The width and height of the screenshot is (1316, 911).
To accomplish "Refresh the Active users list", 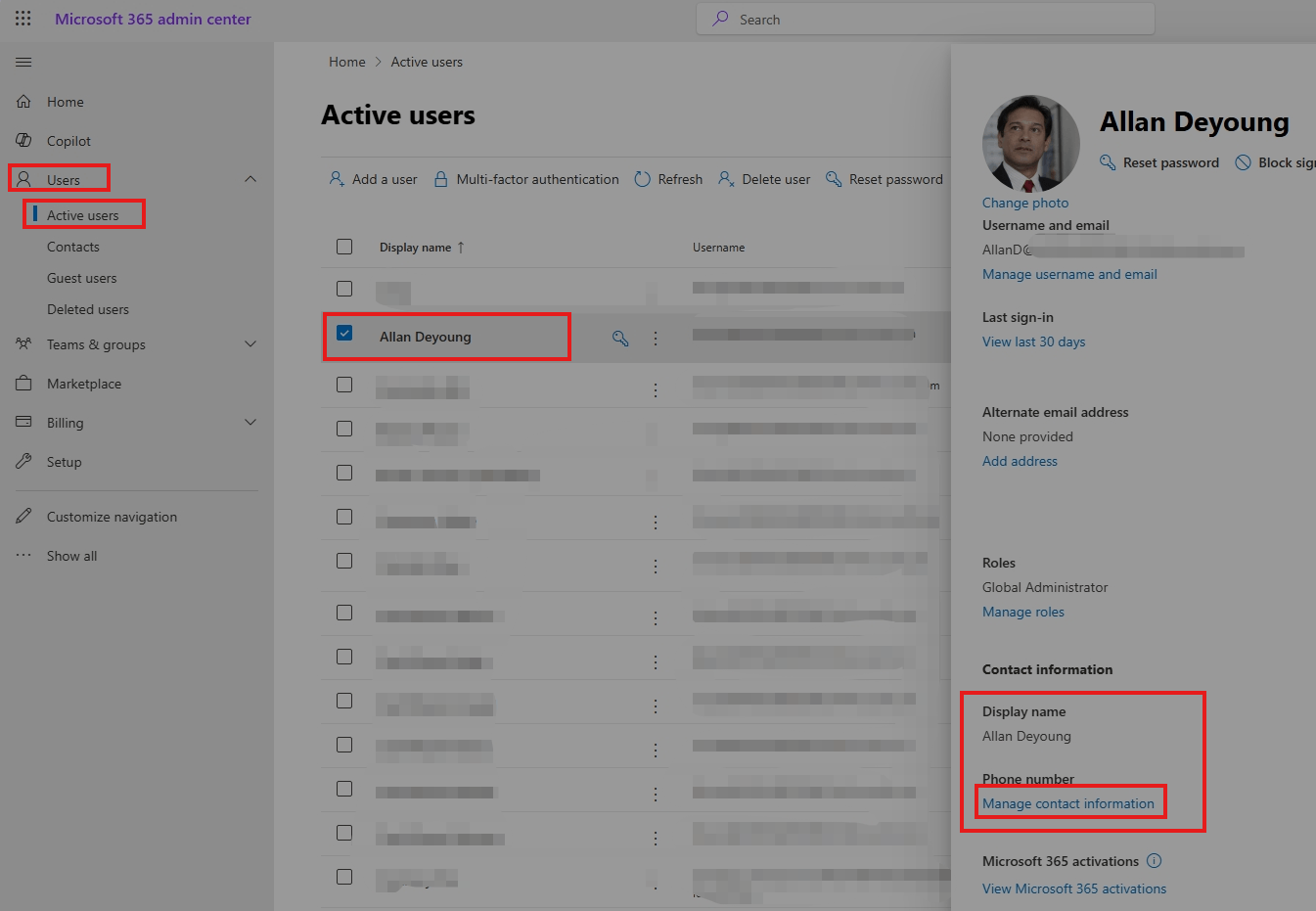I will tap(668, 179).
